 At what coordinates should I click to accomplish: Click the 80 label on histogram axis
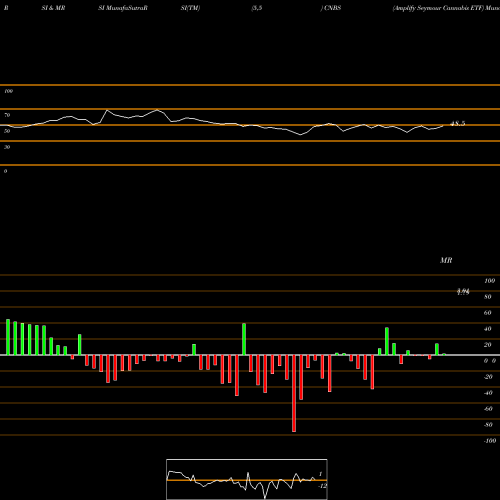(x=488, y=297)
